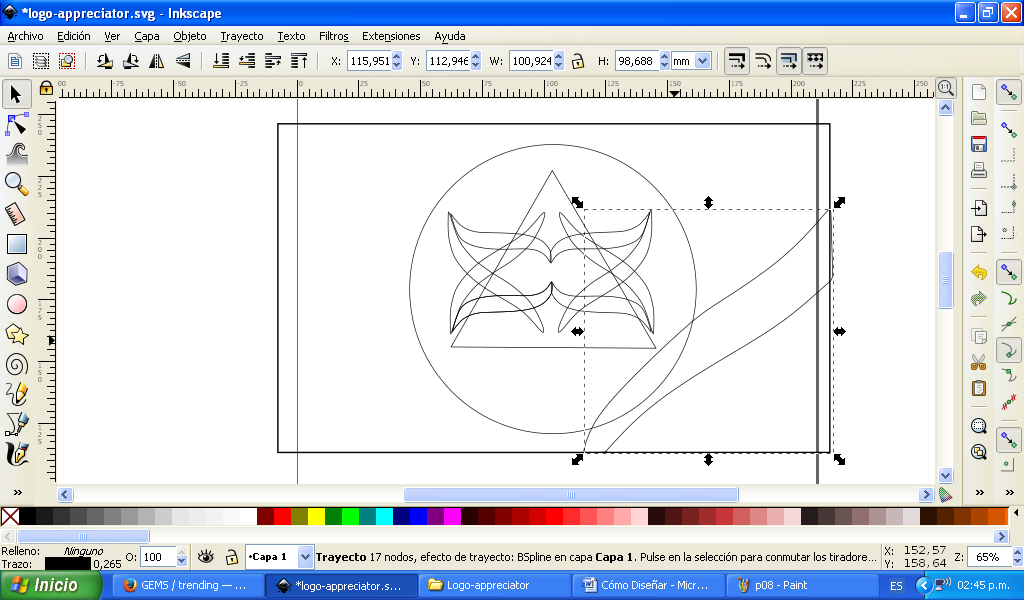Select the Node edit tool
The width and height of the screenshot is (1024, 600).
click(x=16, y=124)
